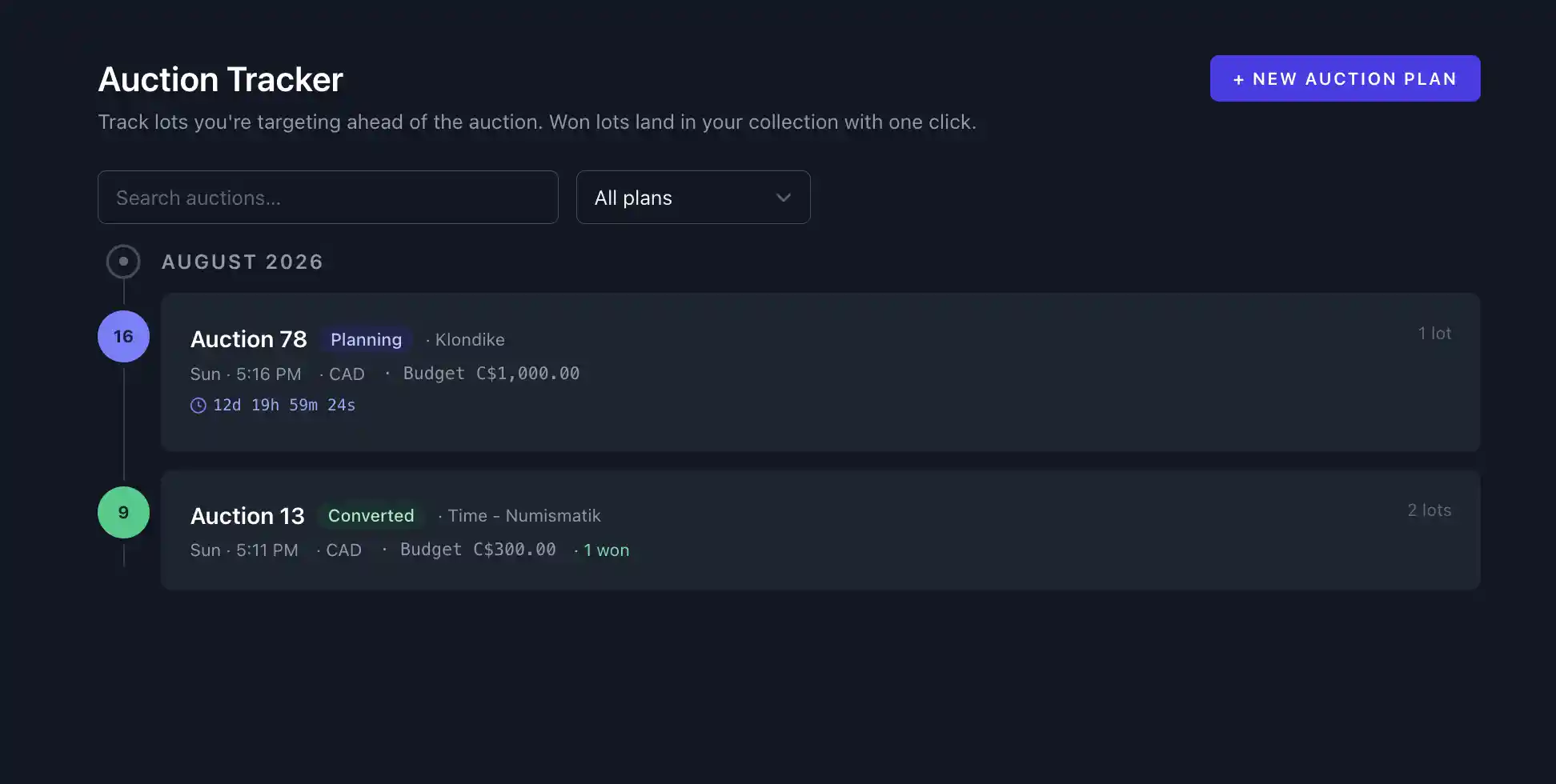Open the Auction 13 title
This screenshot has width=1556, height=784.
coord(247,516)
